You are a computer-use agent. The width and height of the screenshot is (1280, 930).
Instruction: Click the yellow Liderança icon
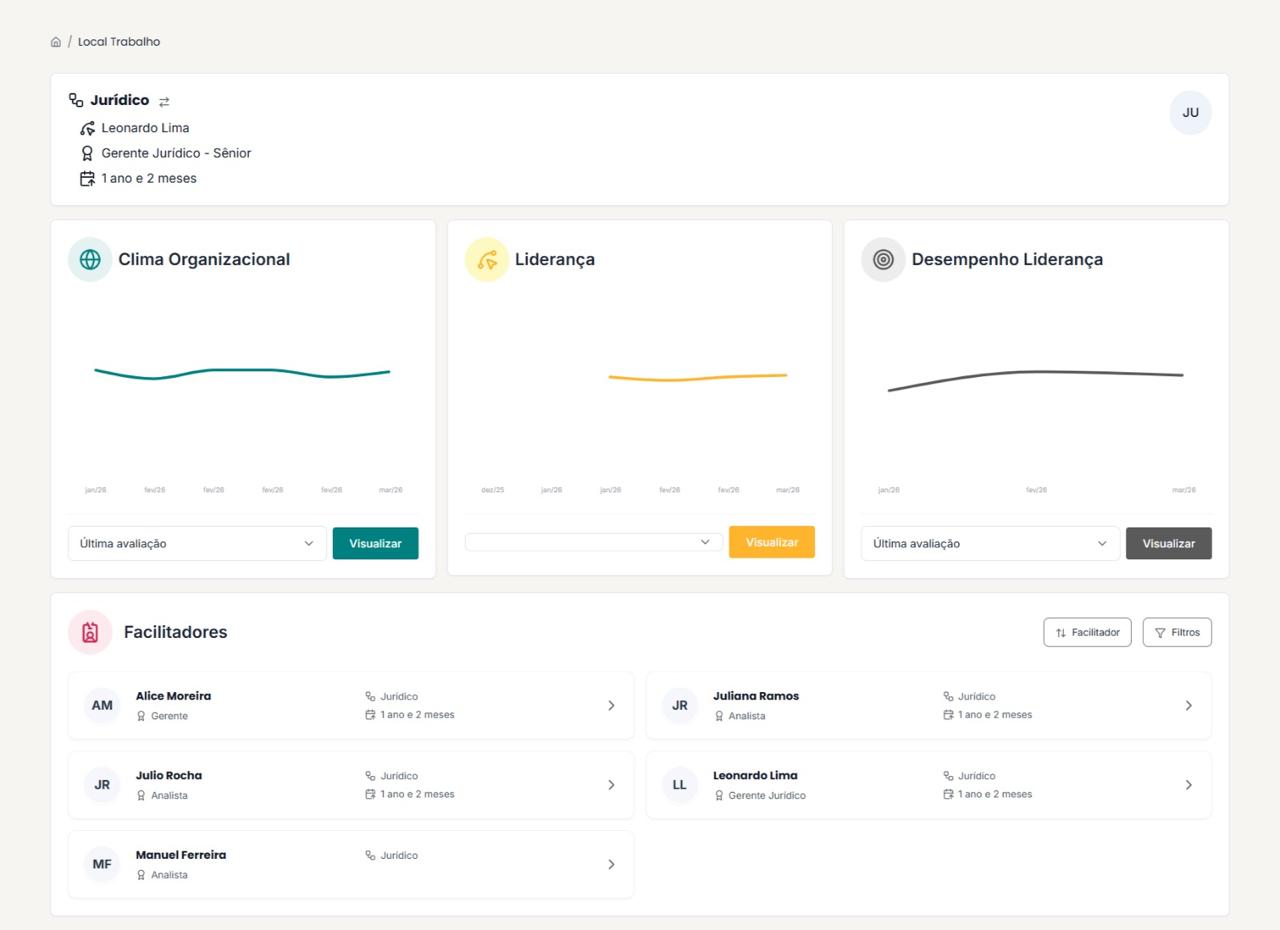[487, 260]
